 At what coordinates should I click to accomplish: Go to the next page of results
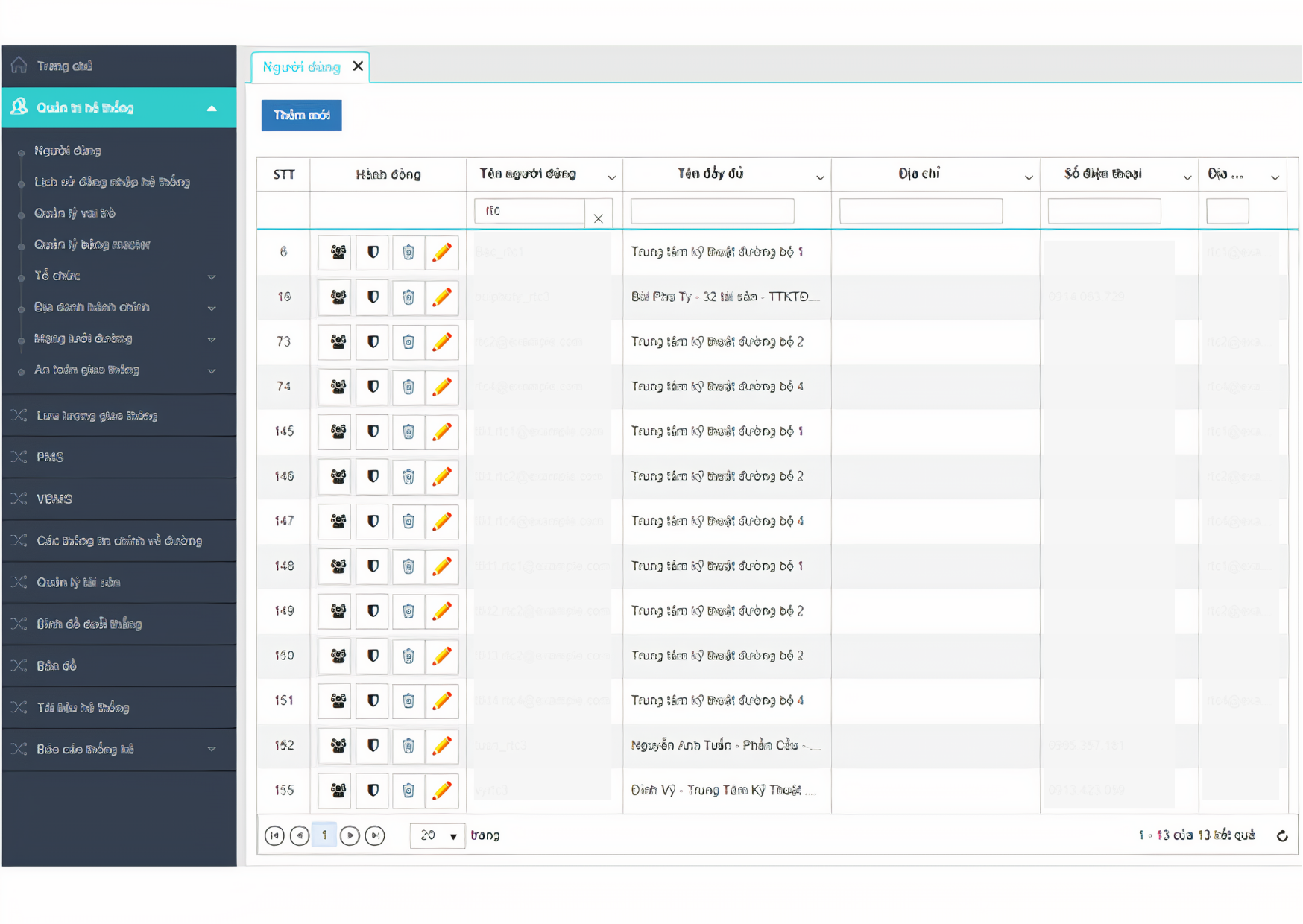(x=350, y=835)
